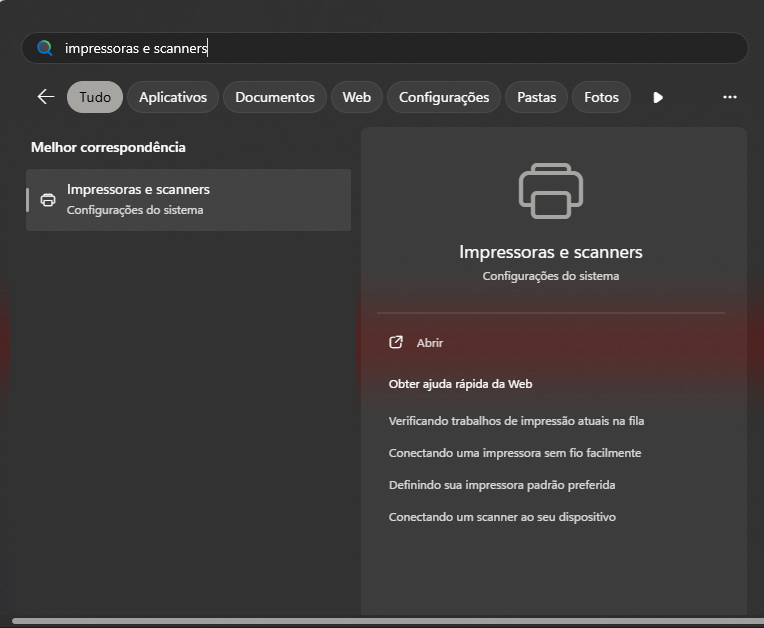
Task: Click the Abrir external link icon
Action: (x=396, y=342)
